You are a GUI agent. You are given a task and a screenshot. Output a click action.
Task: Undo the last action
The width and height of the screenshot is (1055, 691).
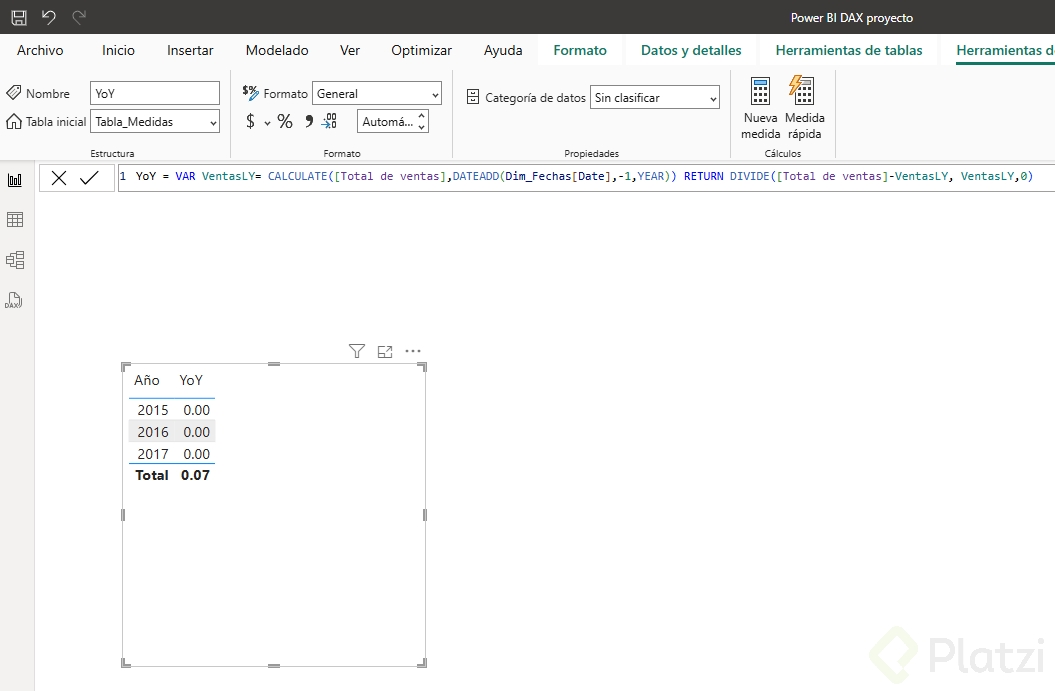[x=48, y=17]
